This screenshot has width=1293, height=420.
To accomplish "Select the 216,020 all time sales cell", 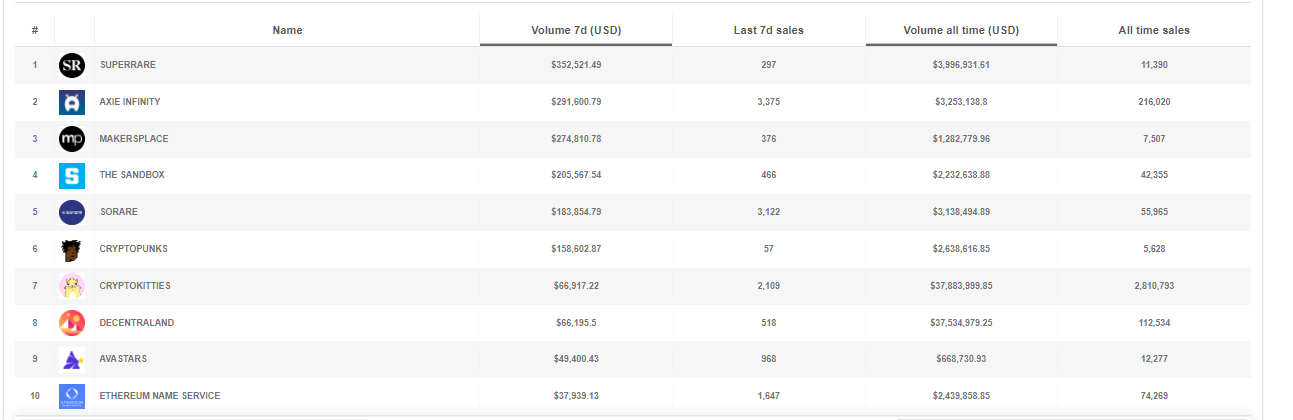I will pos(1154,102).
